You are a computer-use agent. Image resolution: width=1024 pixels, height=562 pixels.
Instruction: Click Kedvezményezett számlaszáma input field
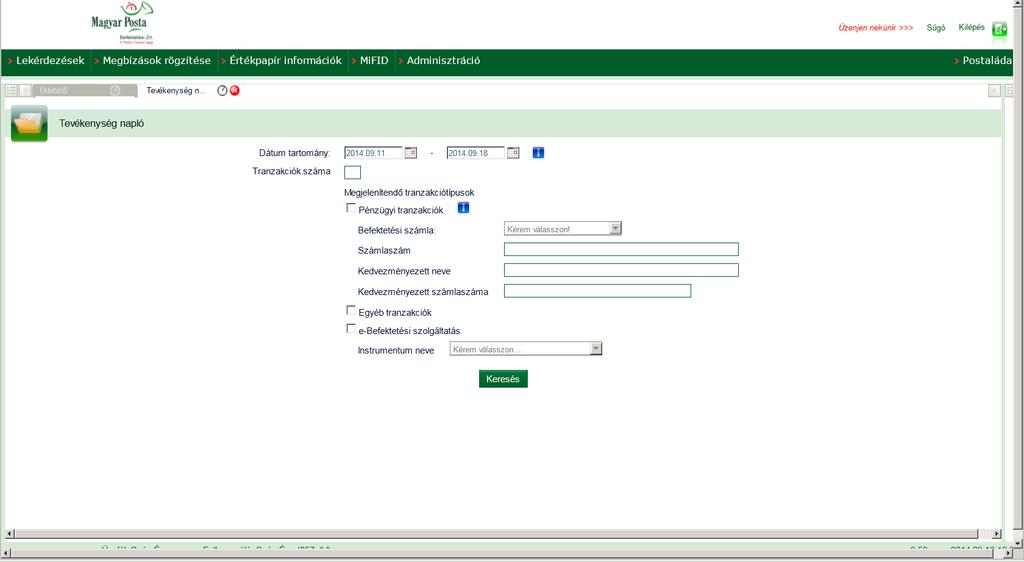598,290
